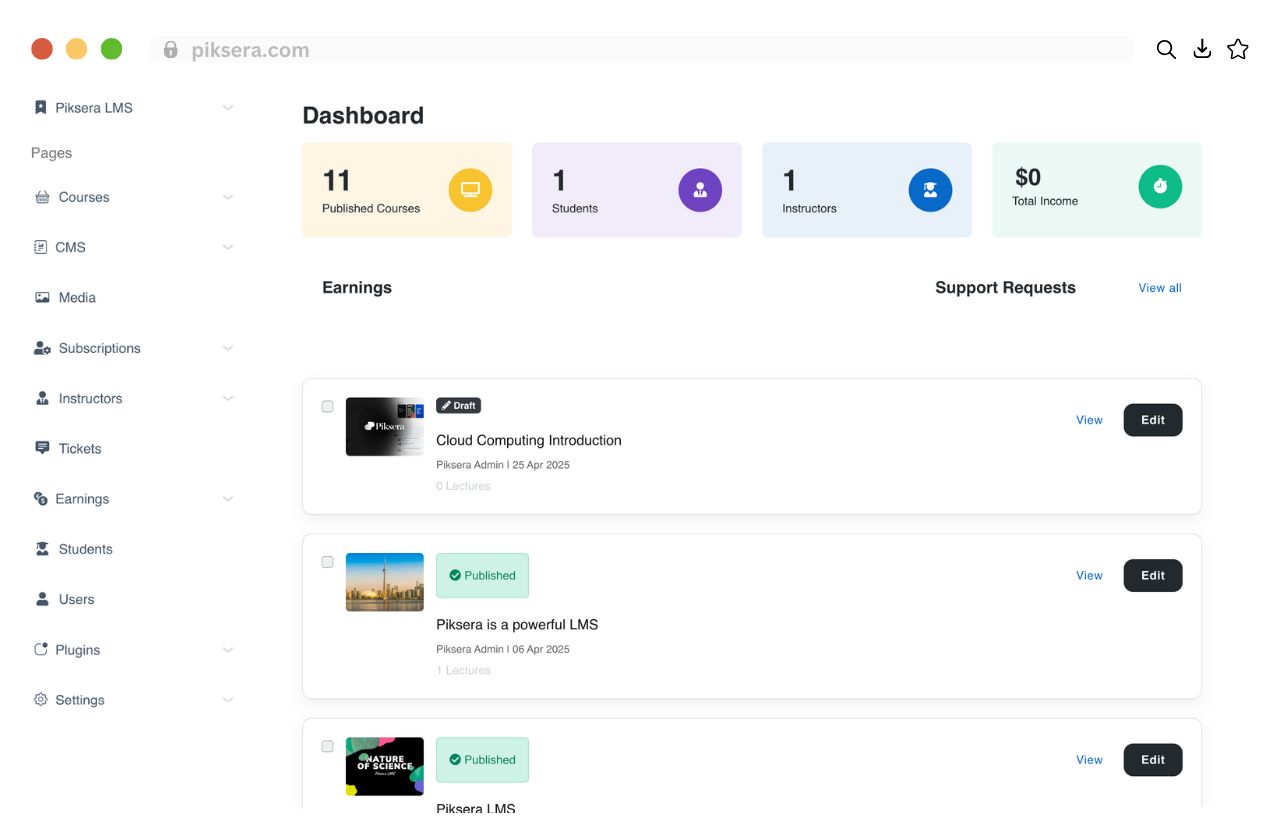The image size is (1280, 832).
Task: Expand the Courses sidebar menu chevron
Action: point(228,197)
